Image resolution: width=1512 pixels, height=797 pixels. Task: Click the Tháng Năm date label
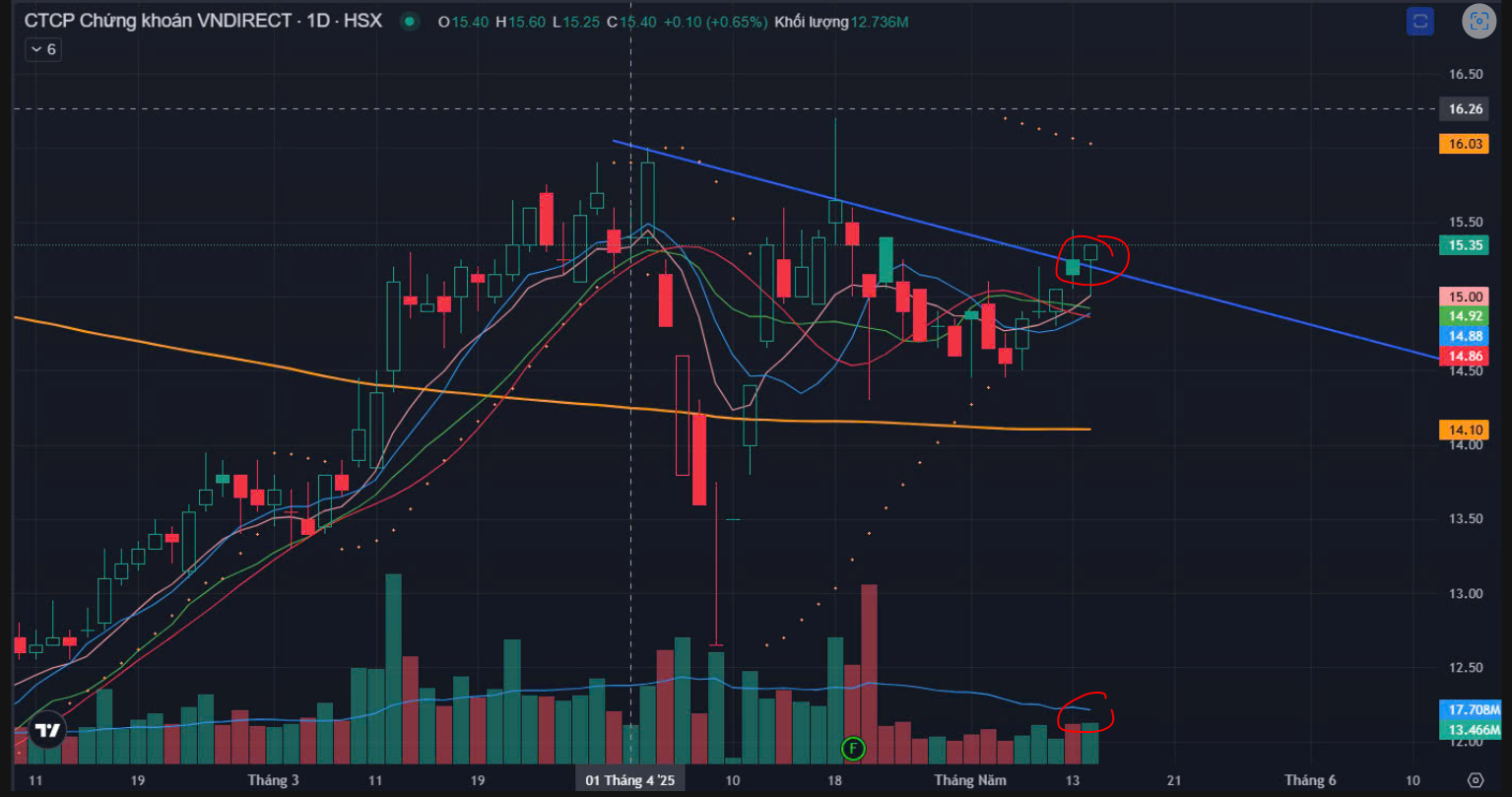click(x=970, y=780)
